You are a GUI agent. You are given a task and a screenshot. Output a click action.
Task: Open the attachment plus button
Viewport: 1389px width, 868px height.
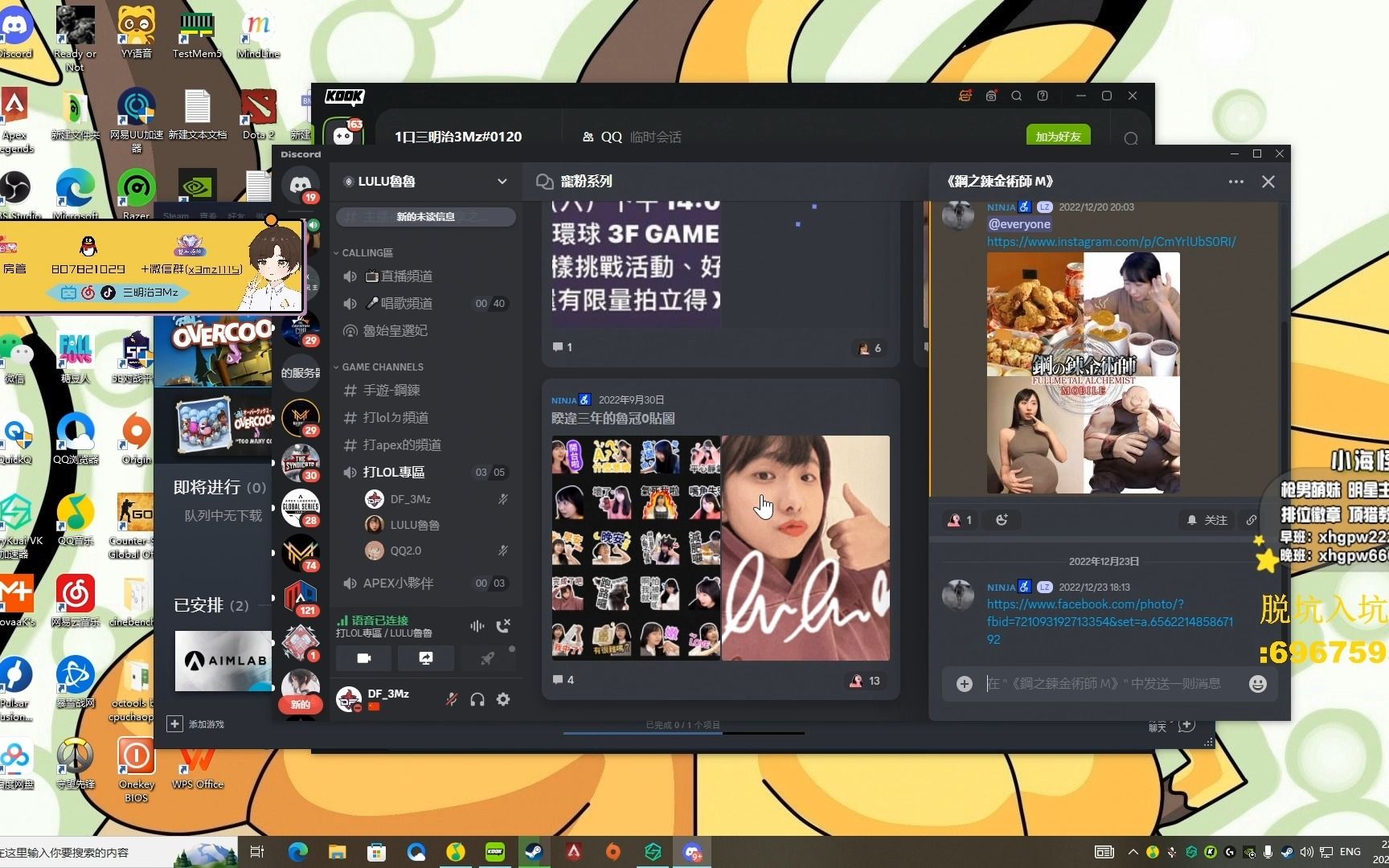tap(965, 684)
